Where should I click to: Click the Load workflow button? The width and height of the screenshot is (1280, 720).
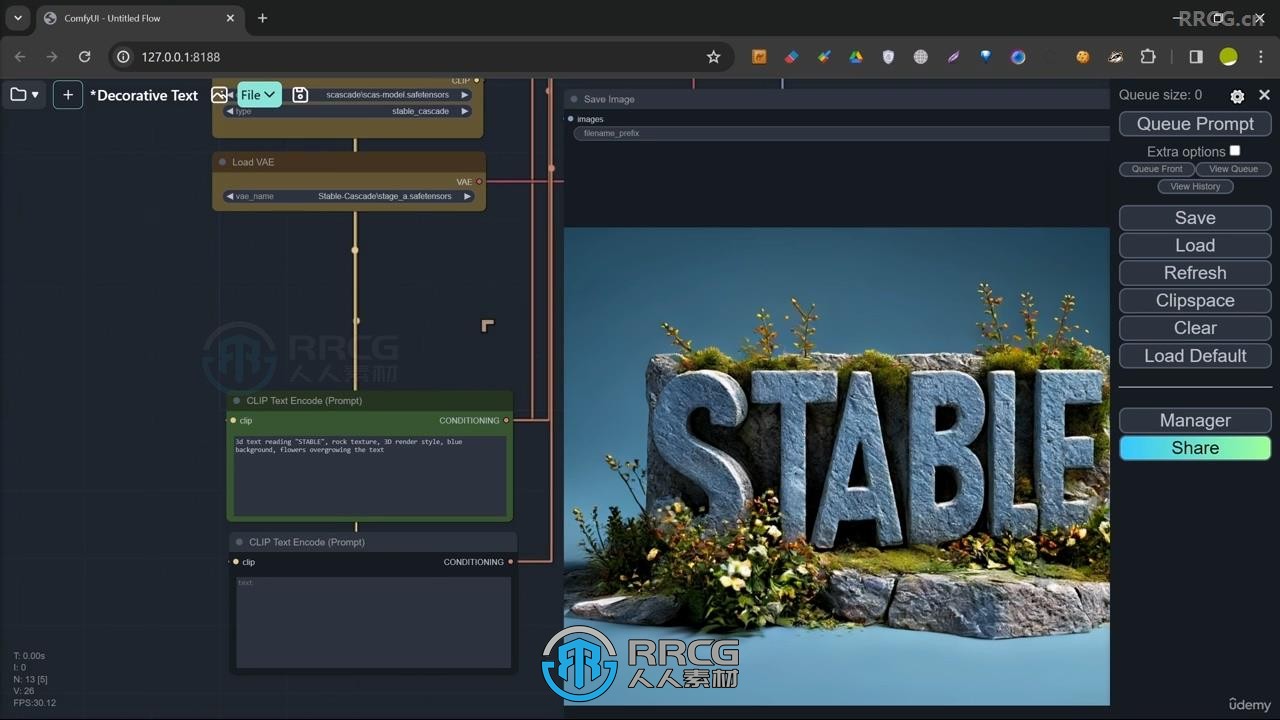(x=1195, y=245)
